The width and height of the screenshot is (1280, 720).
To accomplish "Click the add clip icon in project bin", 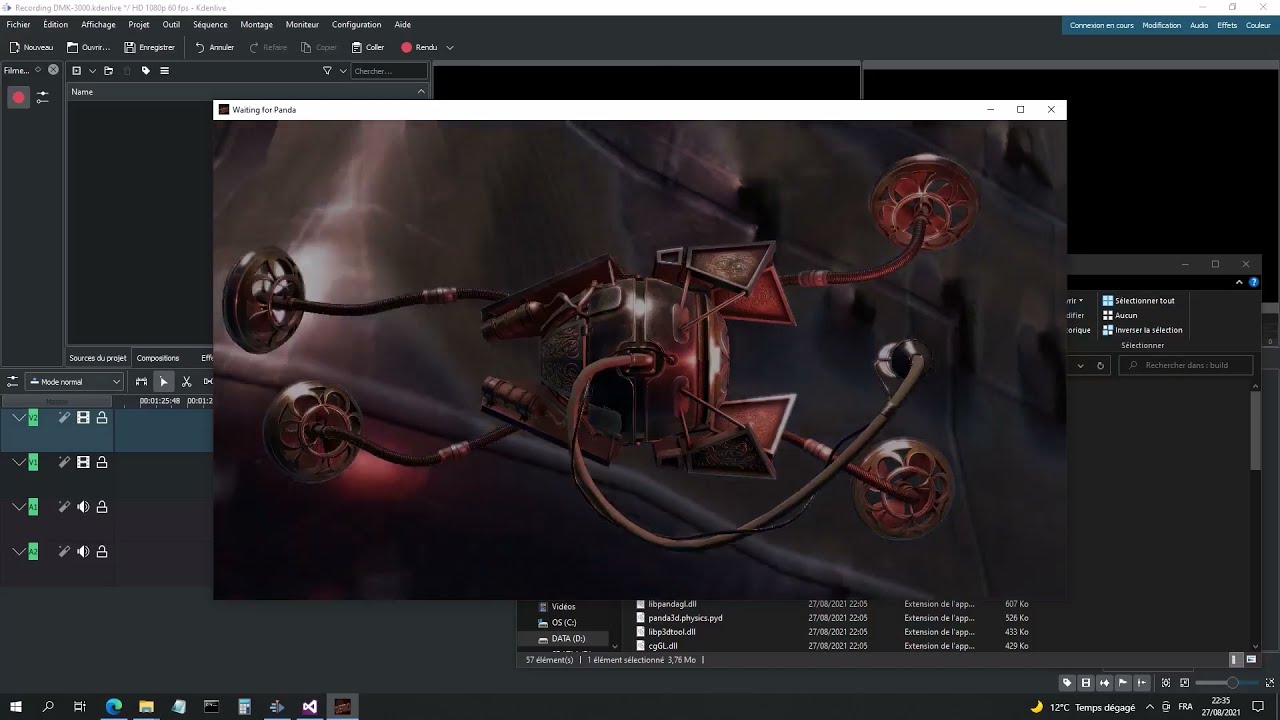I will coord(76,71).
